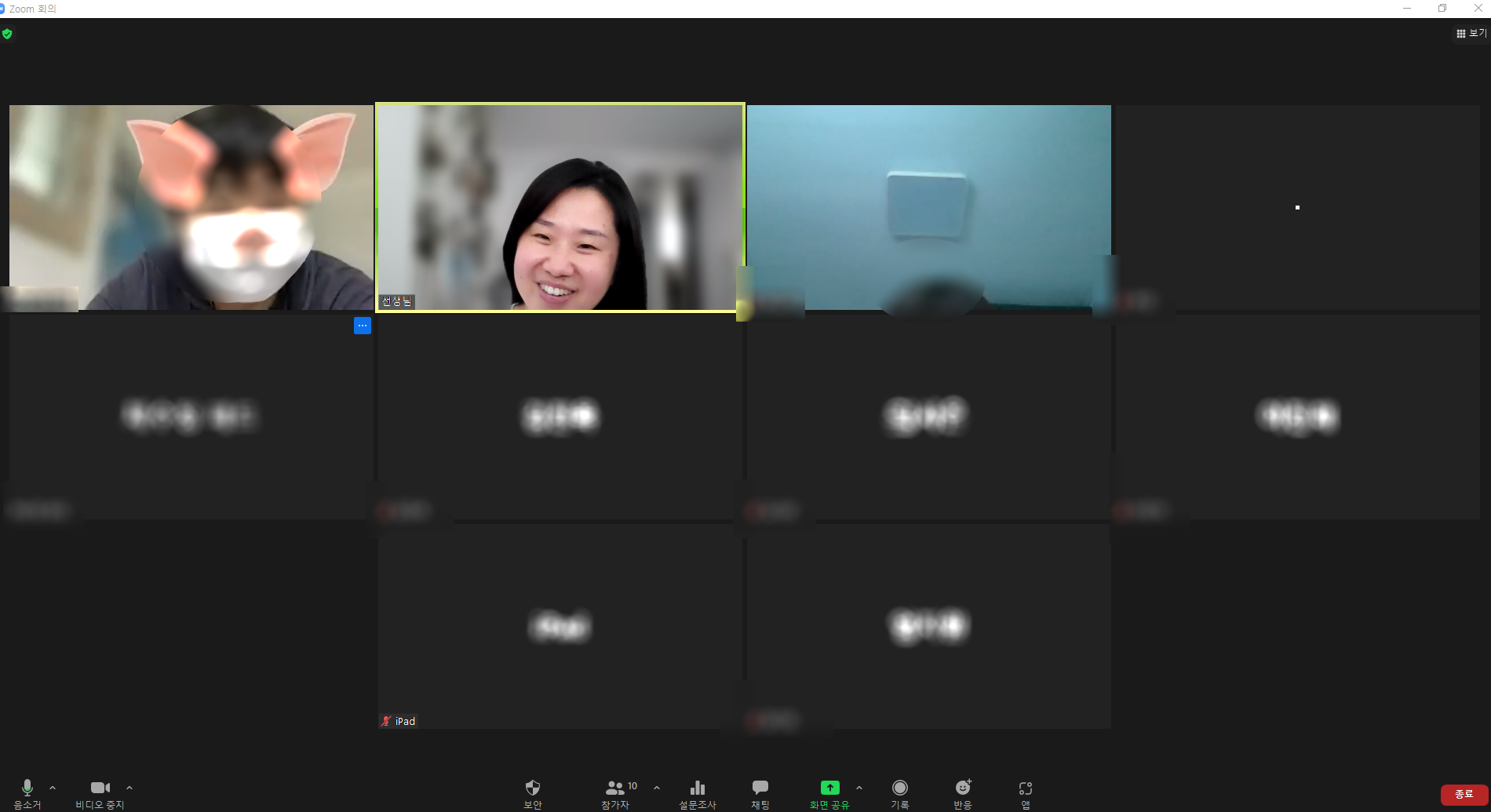Image resolution: width=1491 pixels, height=812 pixels.
Task: Open the 반응 reactions menu
Action: pyautogui.click(x=963, y=794)
